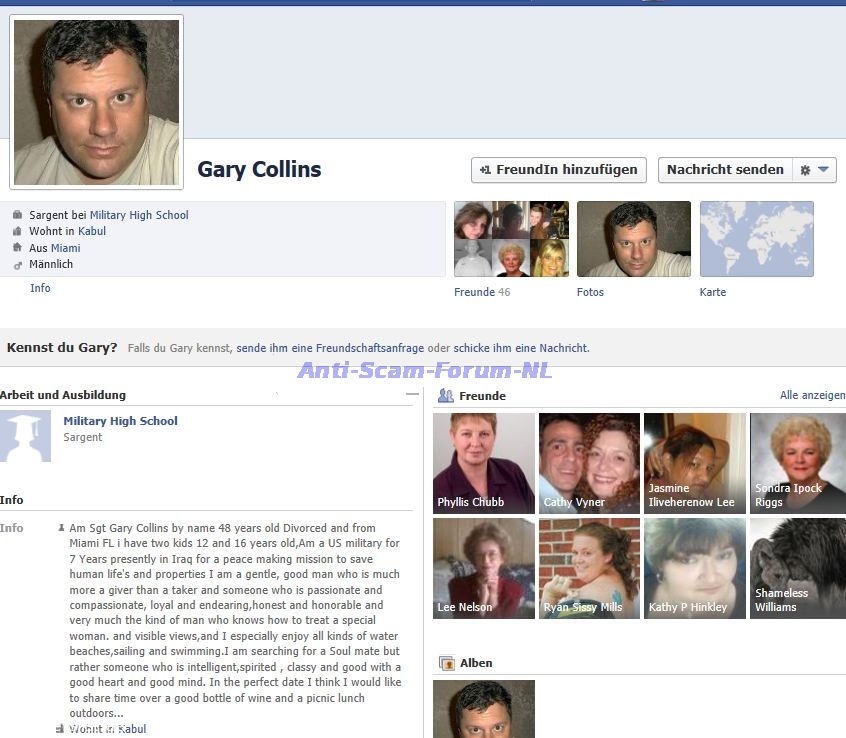
Task: Click 'schicke ihm eine Nachricht' link
Action: point(520,348)
